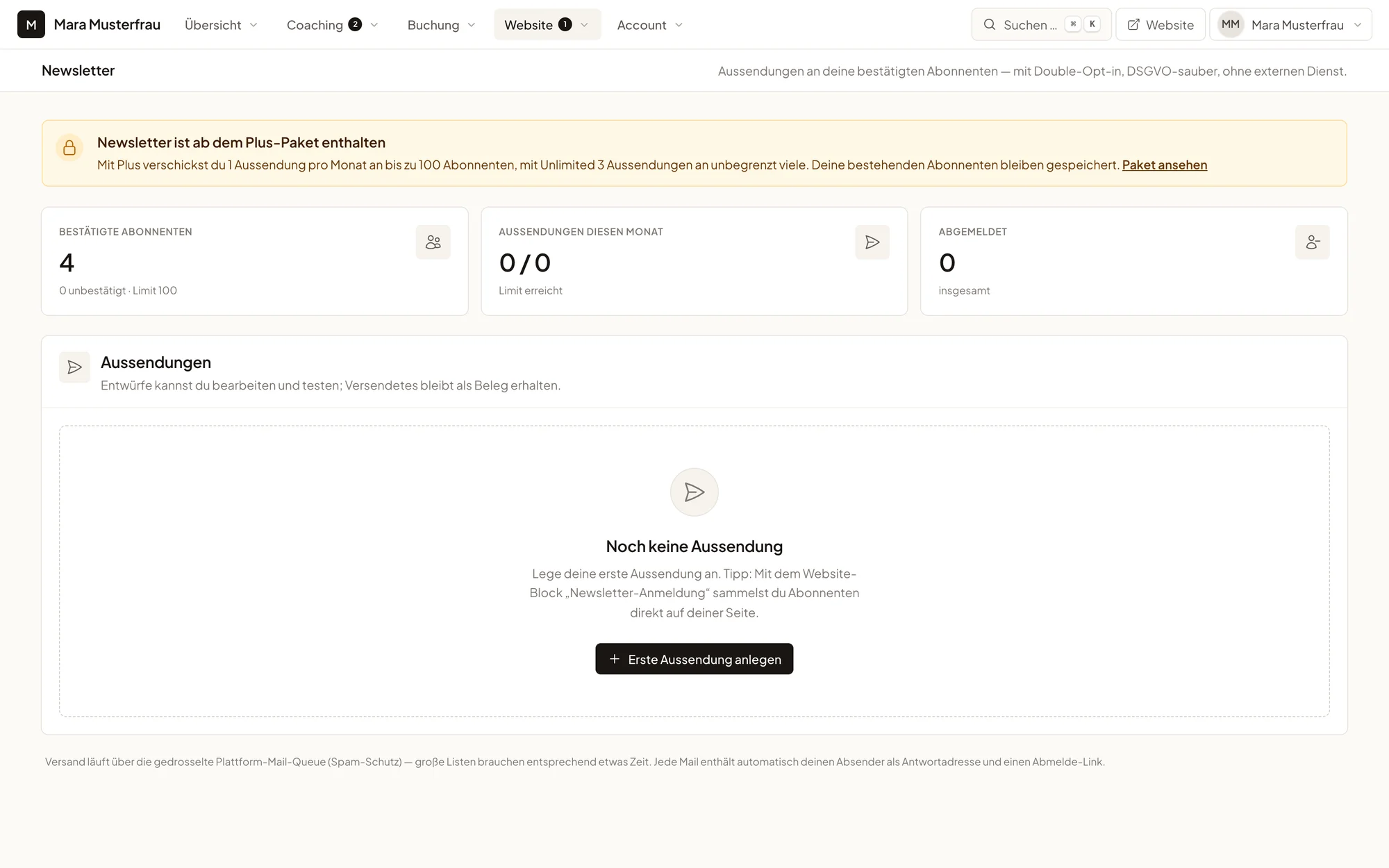This screenshot has height=868, width=1389.
Task: Click the Abgemeldet label
Action: click(x=972, y=232)
